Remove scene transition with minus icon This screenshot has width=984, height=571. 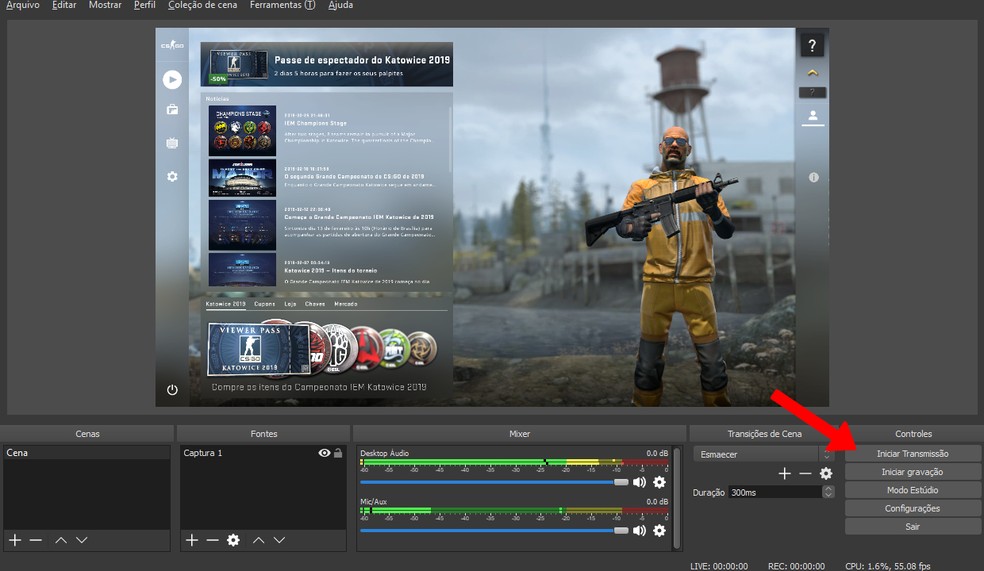click(805, 473)
